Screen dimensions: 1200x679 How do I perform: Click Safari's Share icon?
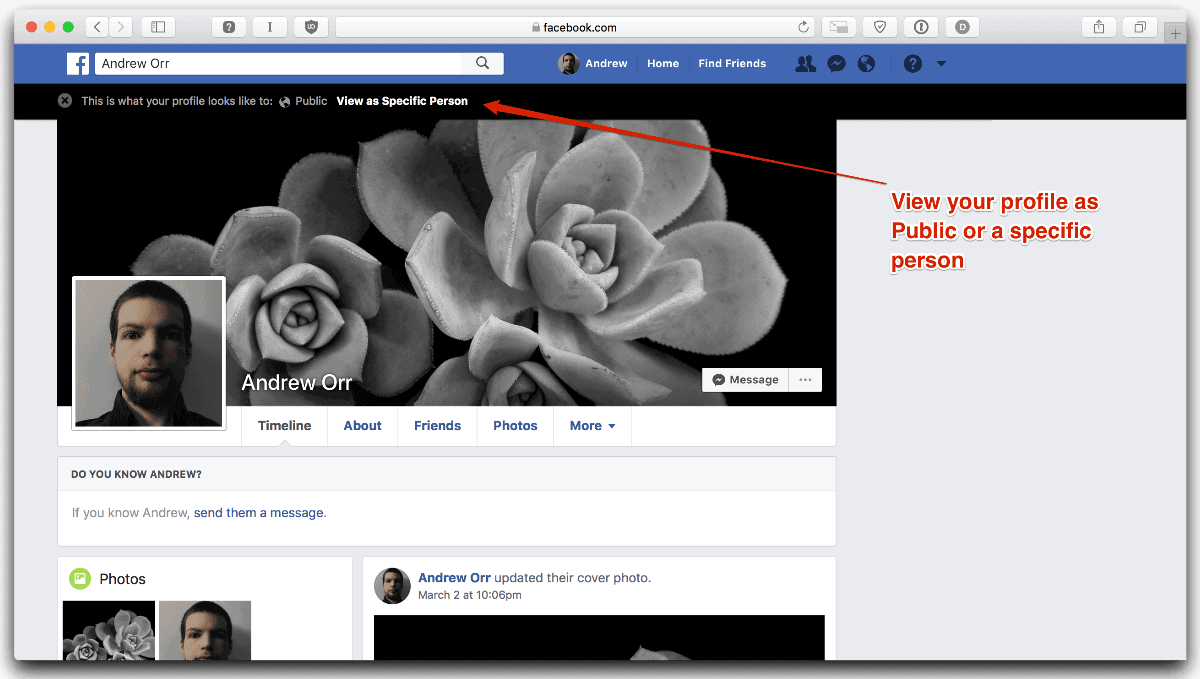click(1099, 27)
